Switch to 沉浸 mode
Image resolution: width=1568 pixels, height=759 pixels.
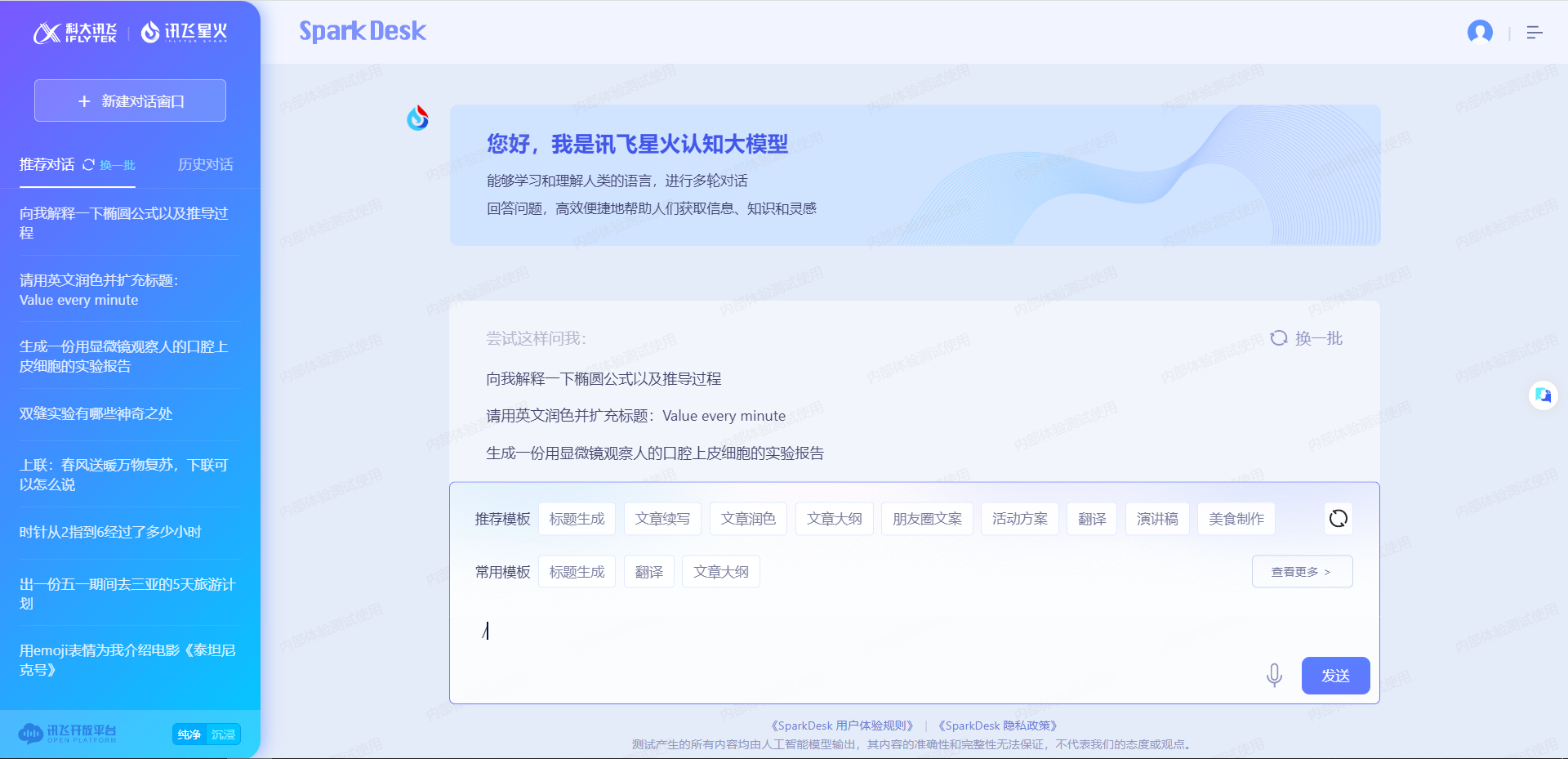coord(224,734)
